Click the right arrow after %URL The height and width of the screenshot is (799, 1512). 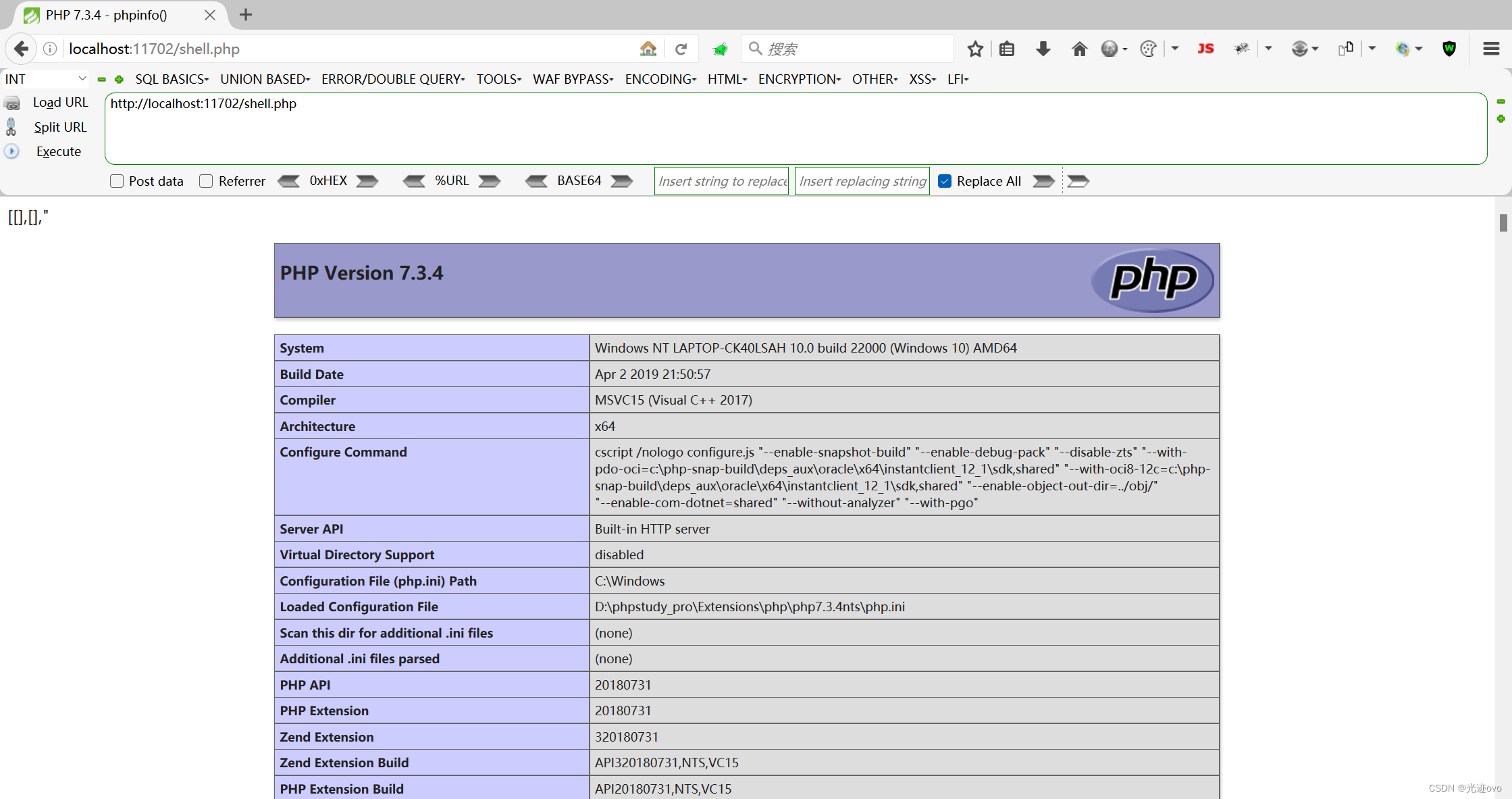click(x=489, y=181)
